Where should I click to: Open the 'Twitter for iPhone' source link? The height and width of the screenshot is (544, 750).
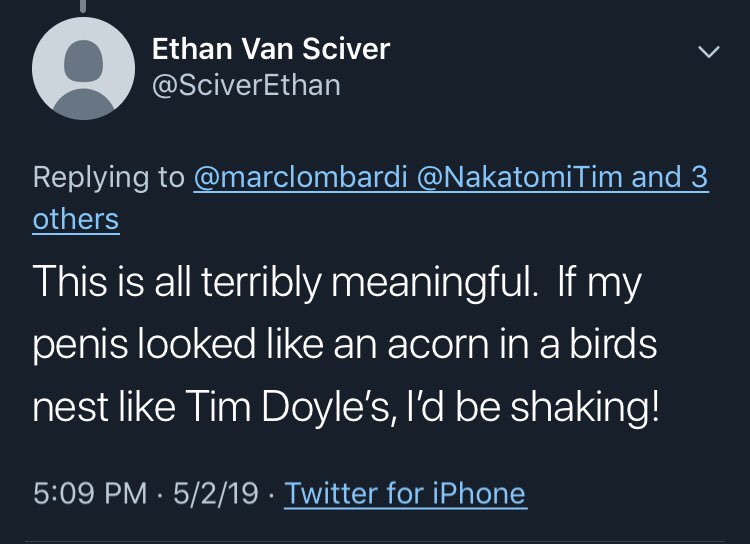pyautogui.click(x=405, y=493)
